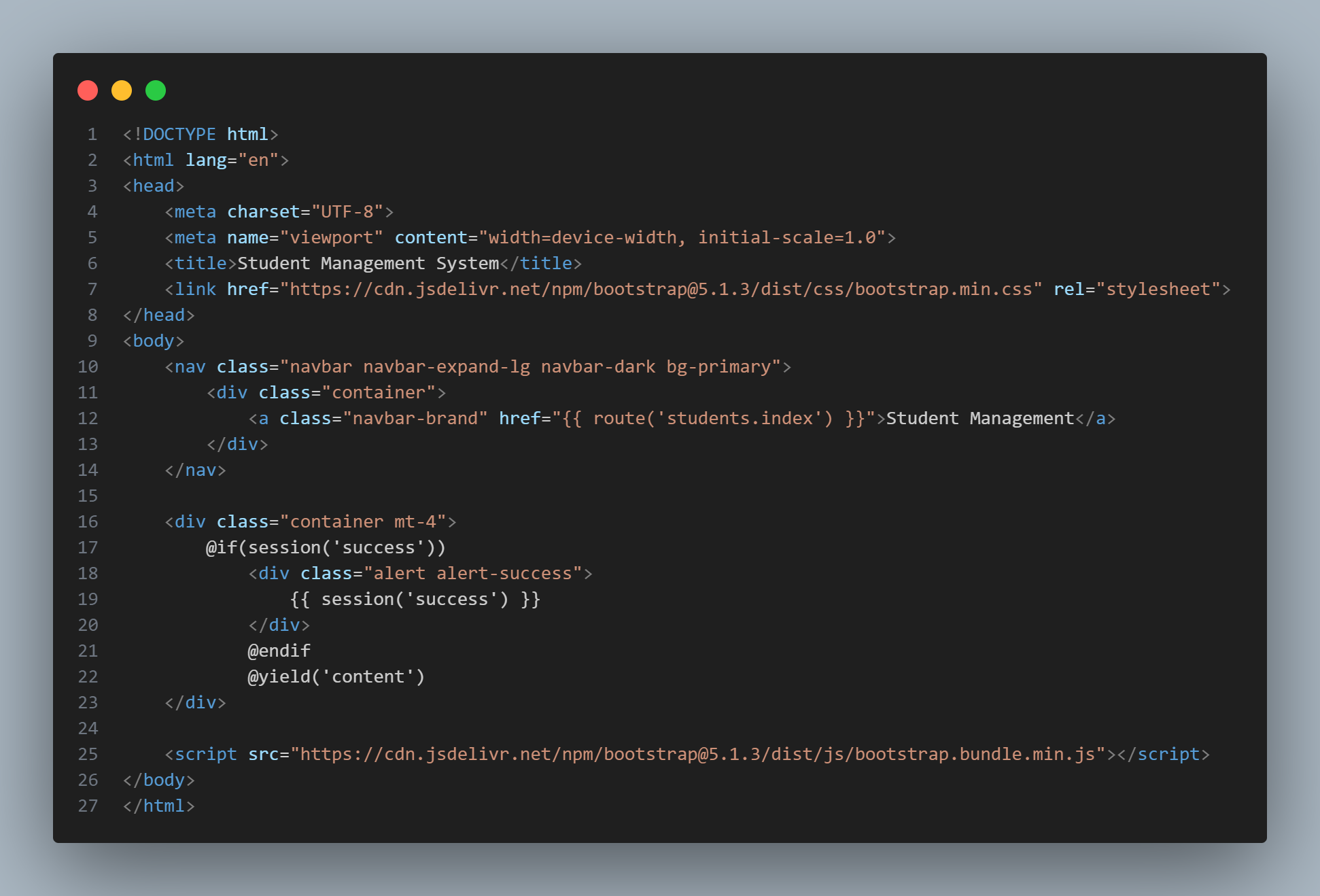This screenshot has width=1320, height=896.
Task: Click the closing nav tag
Action: (195, 470)
